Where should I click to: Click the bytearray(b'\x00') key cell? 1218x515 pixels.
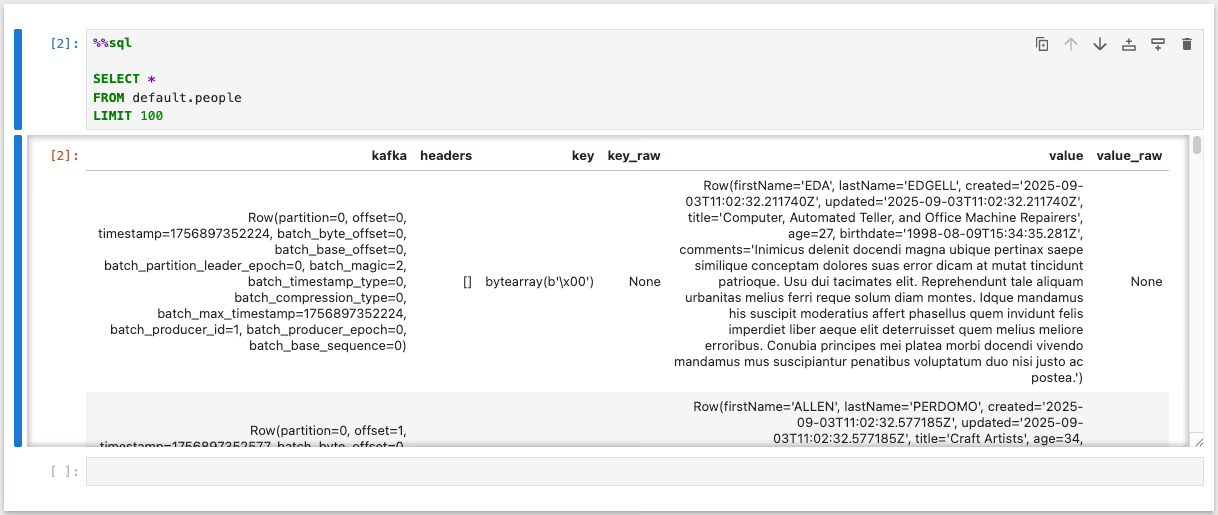(x=540, y=282)
